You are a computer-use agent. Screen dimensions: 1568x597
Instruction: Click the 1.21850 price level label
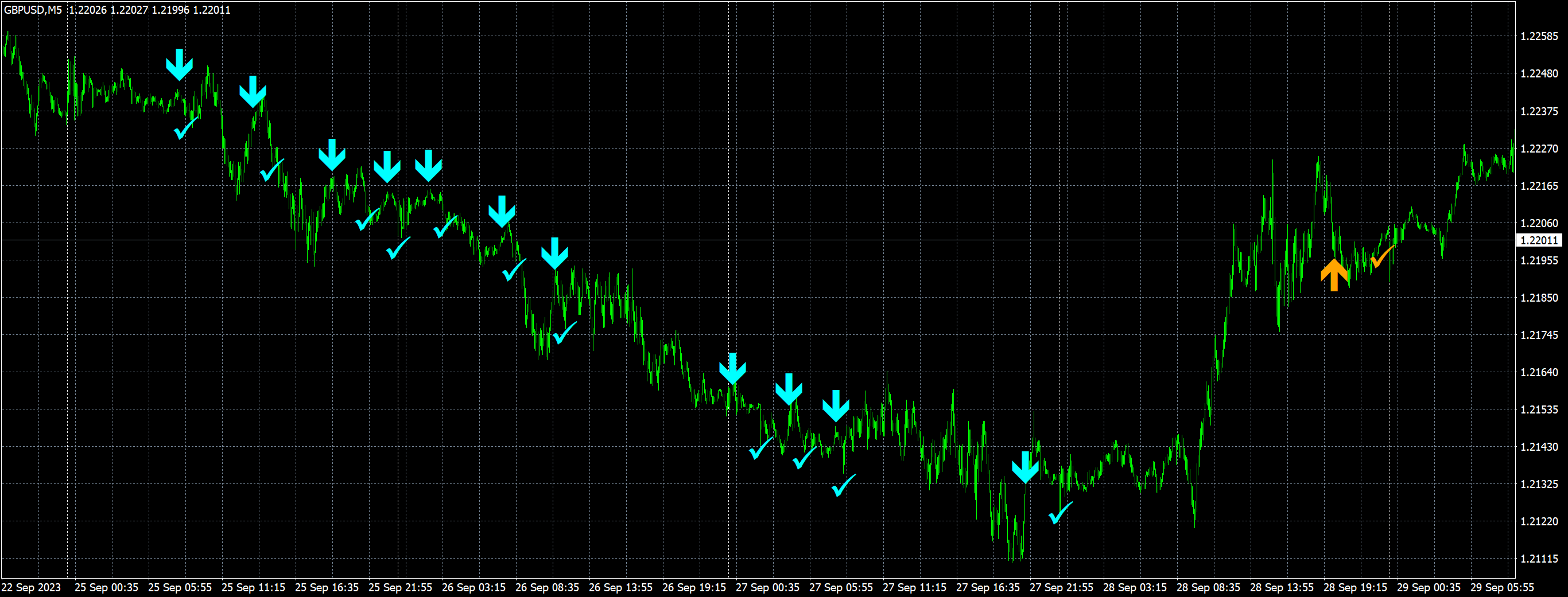1539,298
